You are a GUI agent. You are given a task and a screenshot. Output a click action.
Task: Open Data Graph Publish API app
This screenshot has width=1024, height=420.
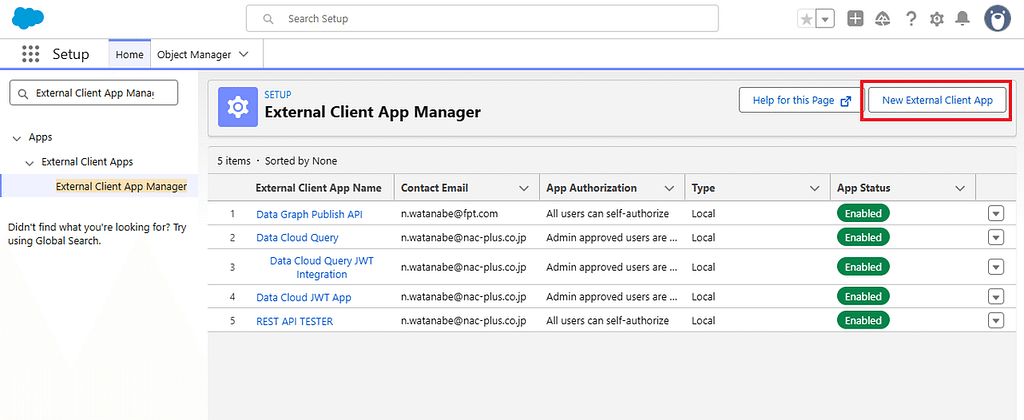click(x=309, y=214)
